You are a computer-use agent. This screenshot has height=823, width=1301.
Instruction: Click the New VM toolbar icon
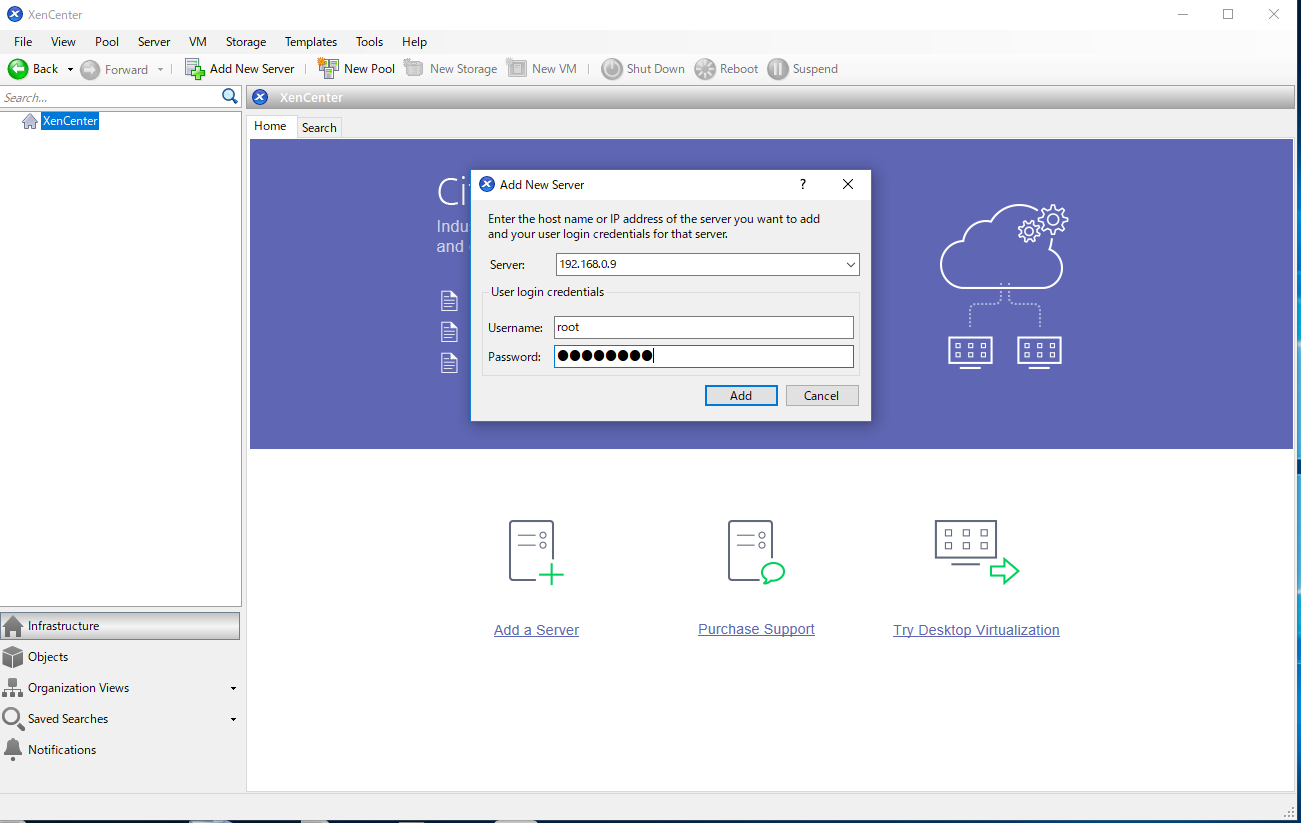click(x=518, y=68)
